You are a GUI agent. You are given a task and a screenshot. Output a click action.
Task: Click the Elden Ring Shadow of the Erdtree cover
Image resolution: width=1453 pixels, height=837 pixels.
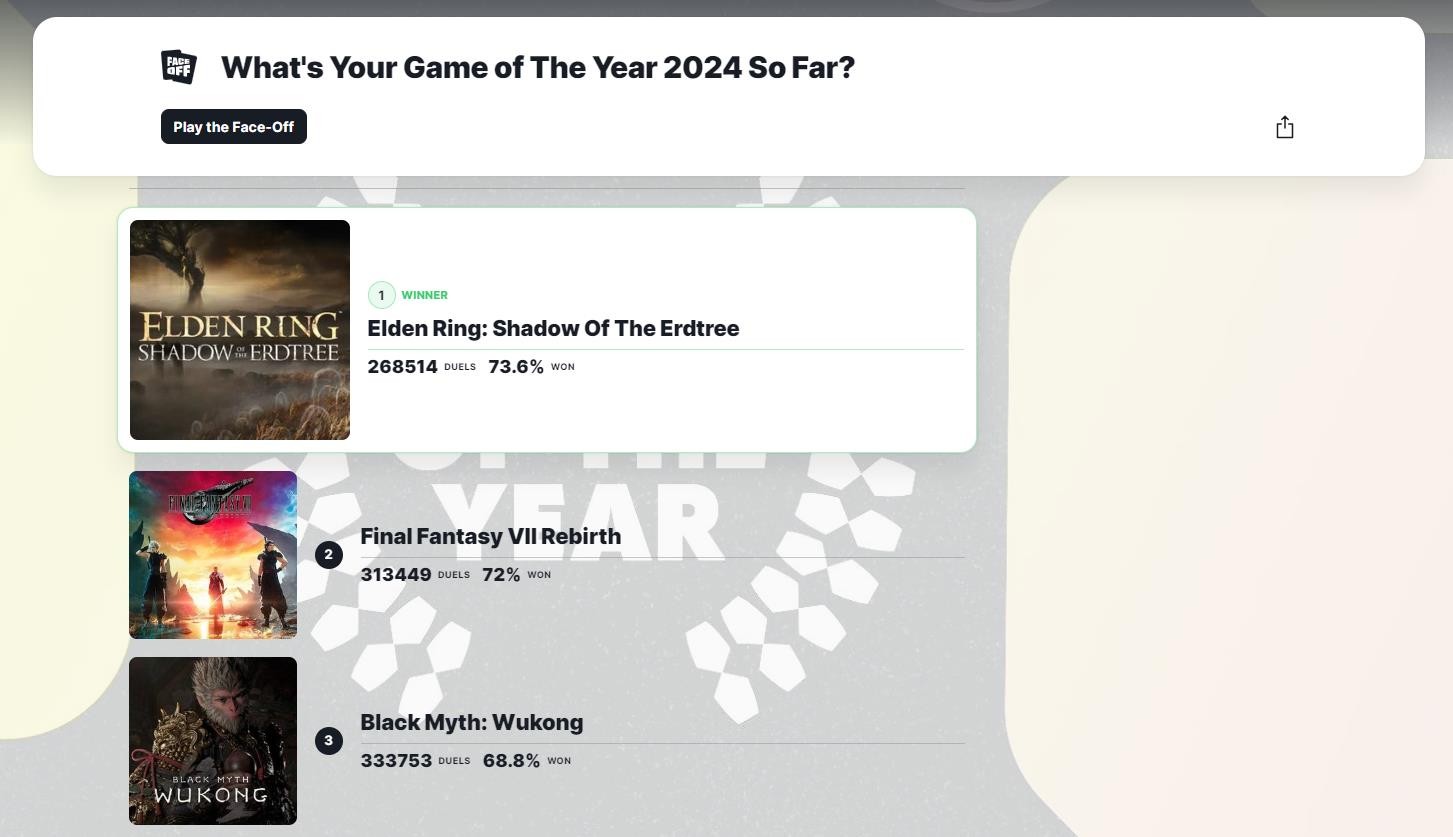point(240,330)
